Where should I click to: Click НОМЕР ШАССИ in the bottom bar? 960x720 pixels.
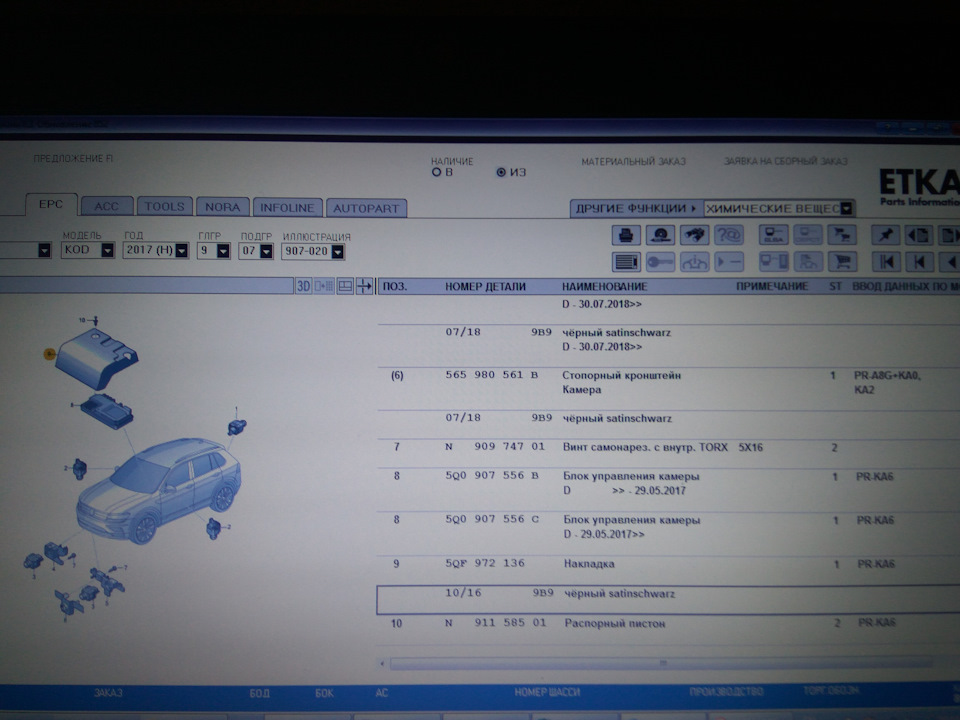tap(547, 692)
